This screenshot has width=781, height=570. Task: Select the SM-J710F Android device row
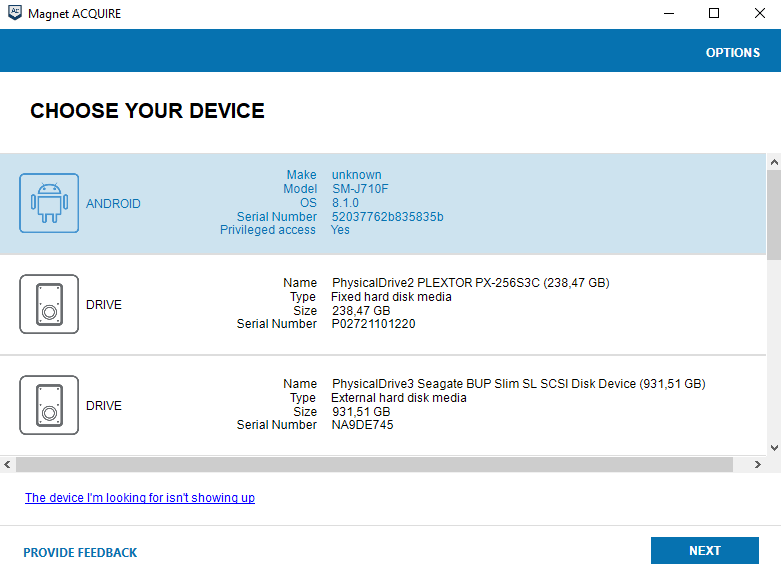(x=383, y=204)
